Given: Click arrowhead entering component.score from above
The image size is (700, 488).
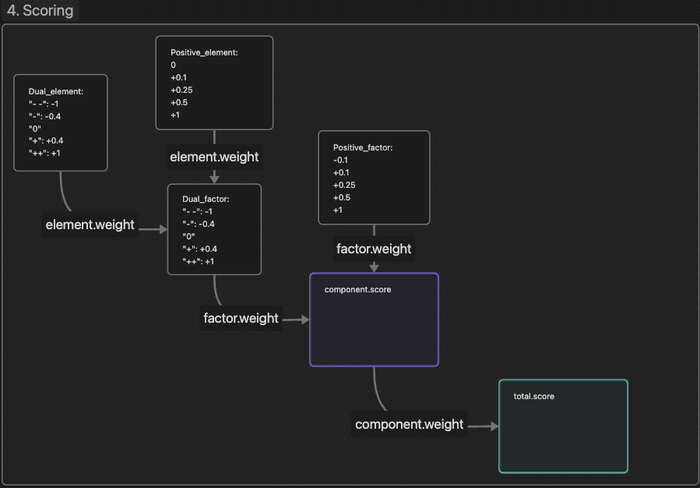Looking at the screenshot, I should click(x=374, y=268).
